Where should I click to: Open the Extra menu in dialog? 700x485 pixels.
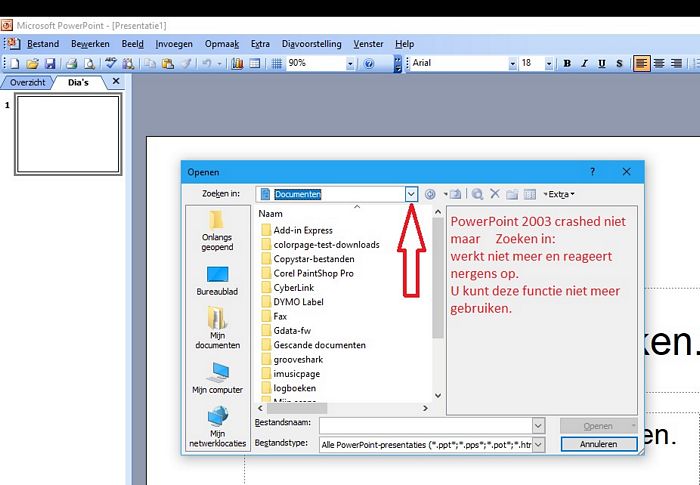pyautogui.click(x=559, y=194)
